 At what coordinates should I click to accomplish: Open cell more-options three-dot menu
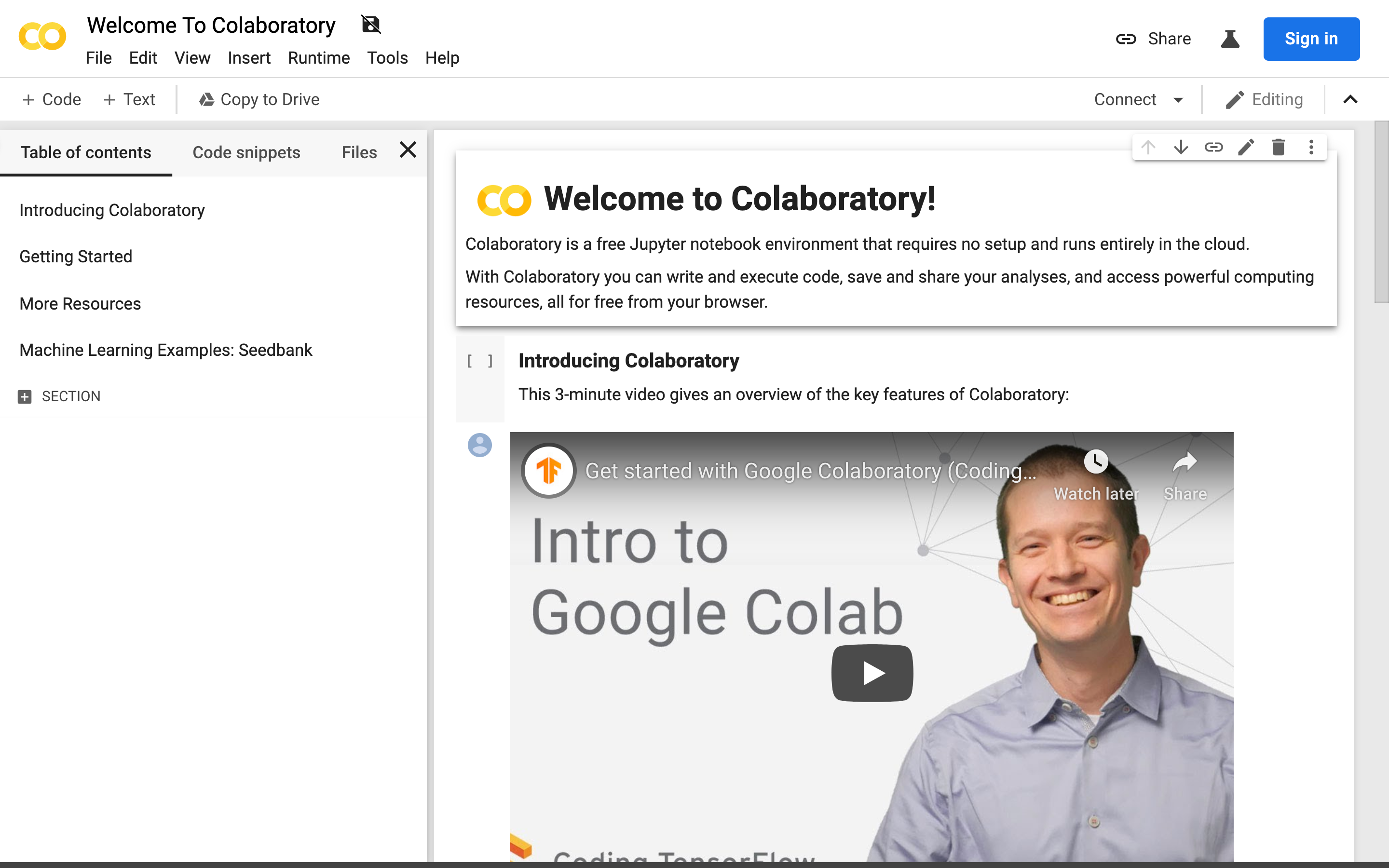[x=1311, y=148]
